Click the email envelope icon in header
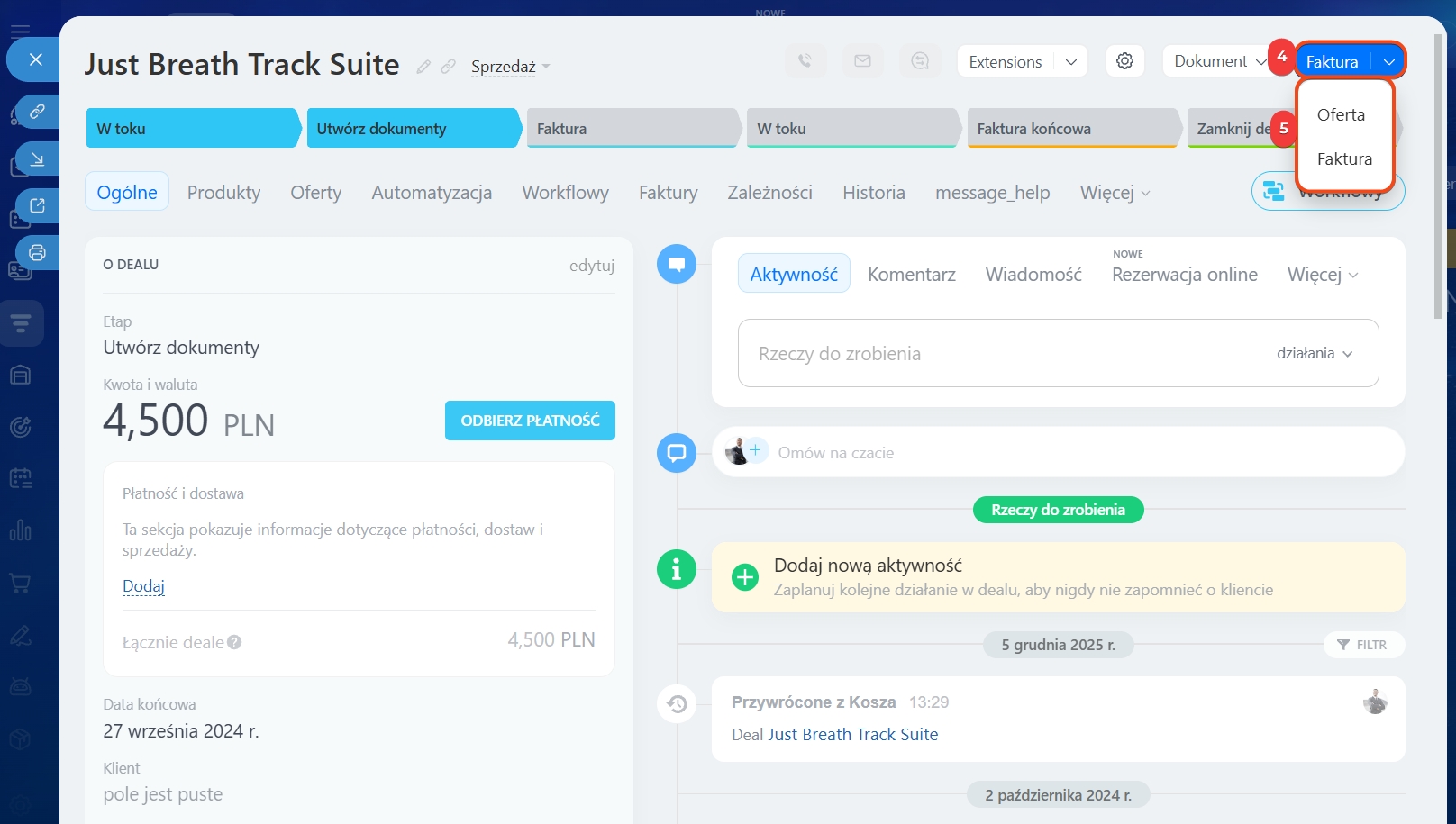The height and width of the screenshot is (824, 1456). pyautogui.click(x=862, y=61)
